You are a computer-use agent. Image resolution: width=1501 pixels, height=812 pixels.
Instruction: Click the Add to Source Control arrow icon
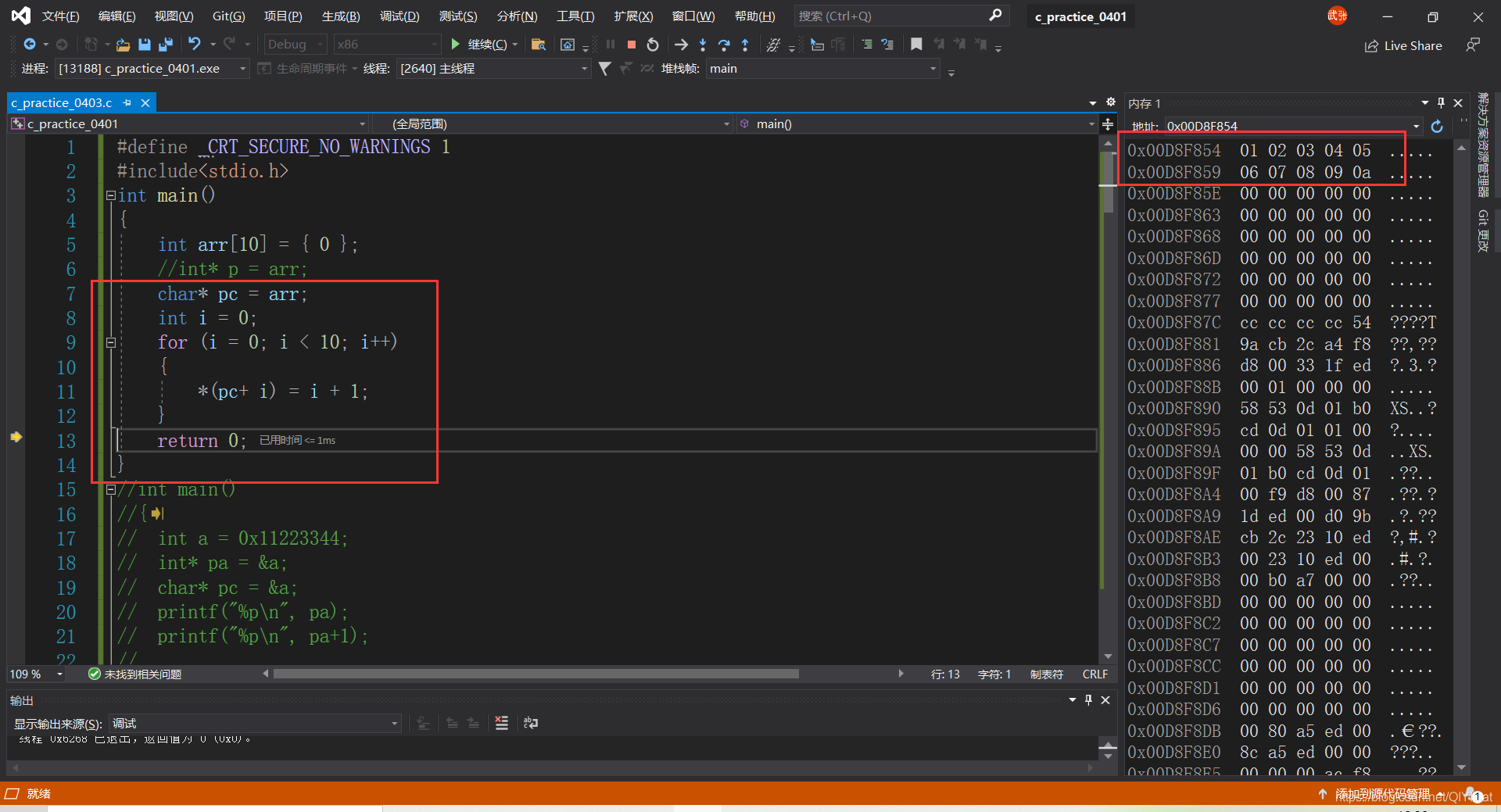click(x=1323, y=794)
